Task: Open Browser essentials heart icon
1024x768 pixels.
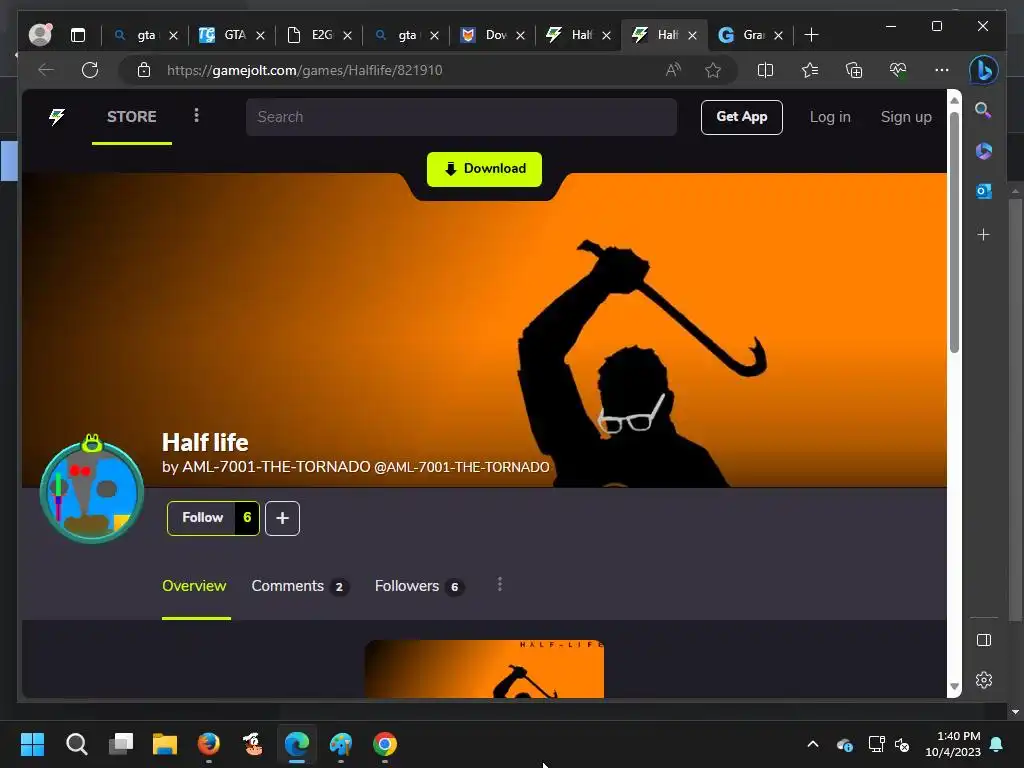Action: [x=898, y=70]
